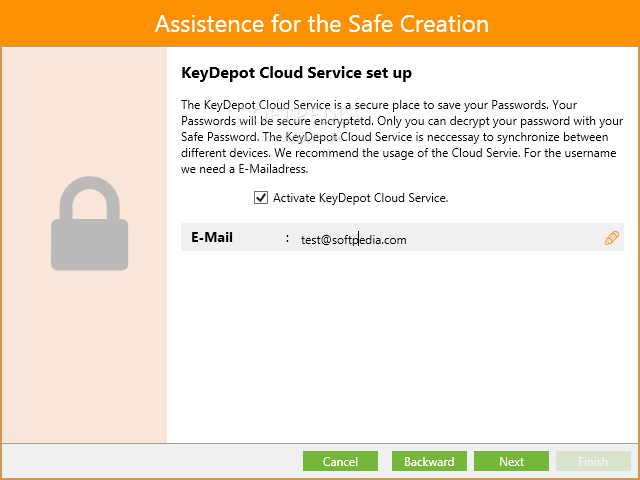
Task: Go back with the Backward button
Action: pyautogui.click(x=429, y=461)
